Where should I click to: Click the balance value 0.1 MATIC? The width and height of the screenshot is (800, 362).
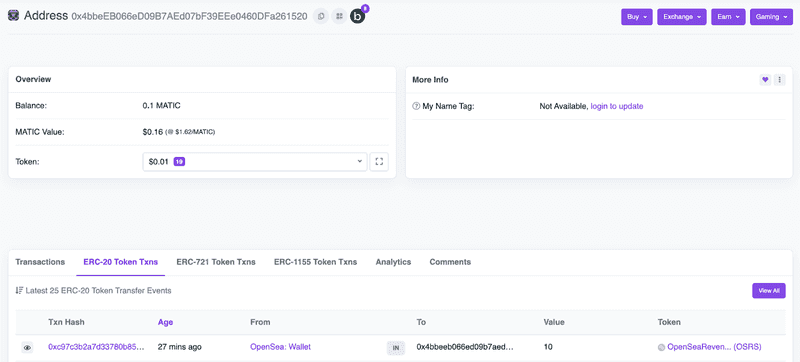click(162, 106)
